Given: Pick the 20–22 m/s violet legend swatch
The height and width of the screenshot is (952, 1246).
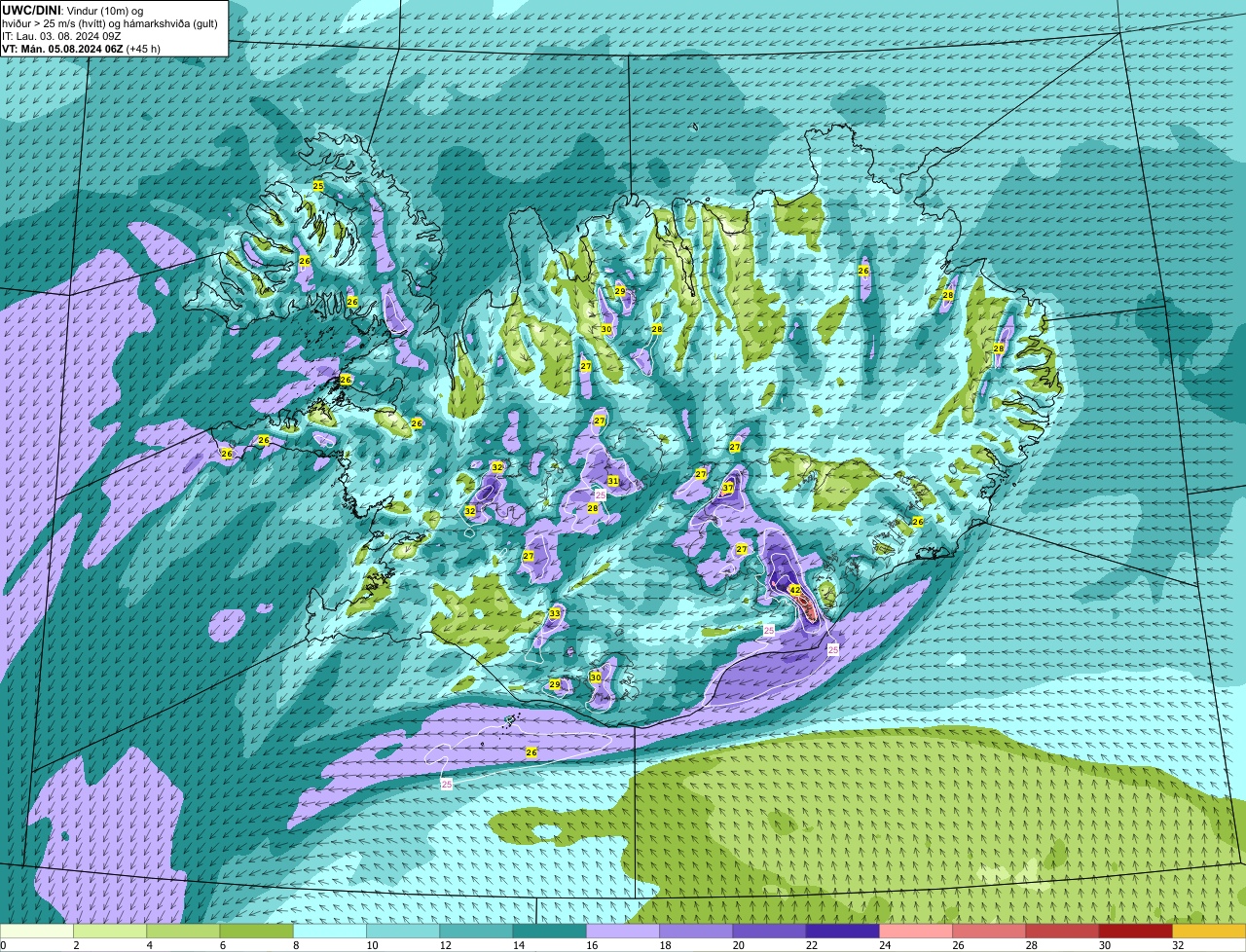Looking at the screenshot, I should point(770,931).
